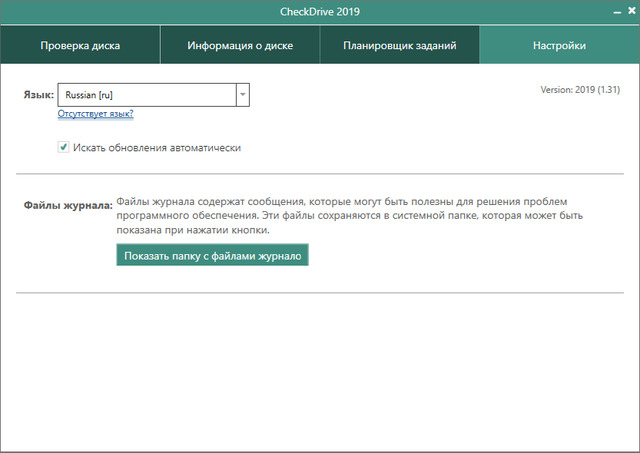
Task: Click the Version: 2019 (1.31) text
Action: tap(581, 88)
